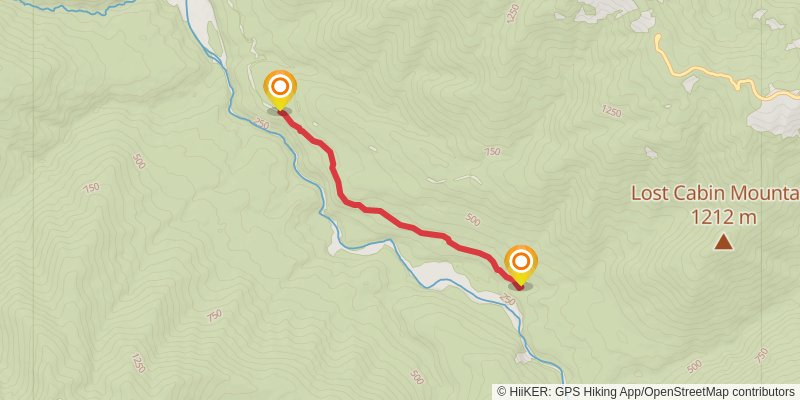The height and width of the screenshot is (400, 800).
Task: Click the 1250 contour label in the bottom-left
Action: 138,363
